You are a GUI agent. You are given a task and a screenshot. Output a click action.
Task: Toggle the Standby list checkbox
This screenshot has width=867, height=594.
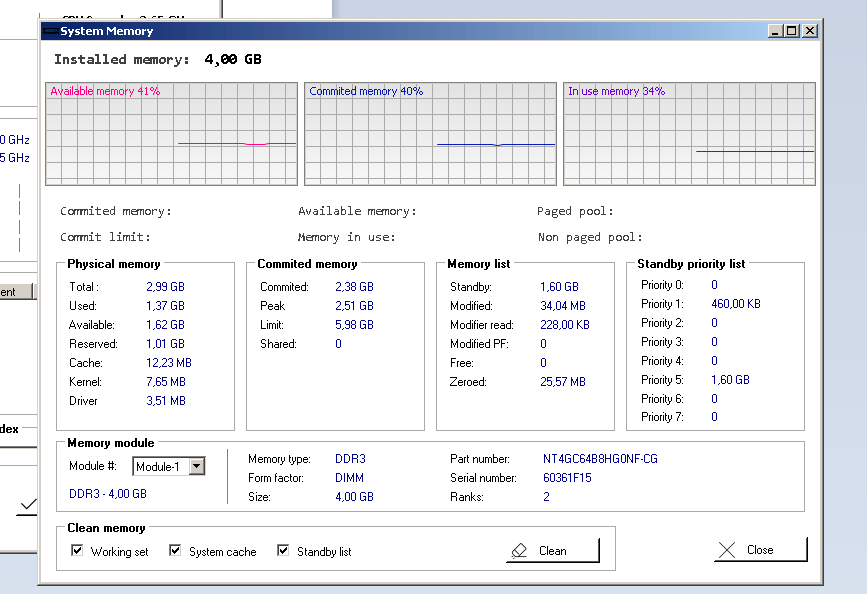click(x=283, y=550)
